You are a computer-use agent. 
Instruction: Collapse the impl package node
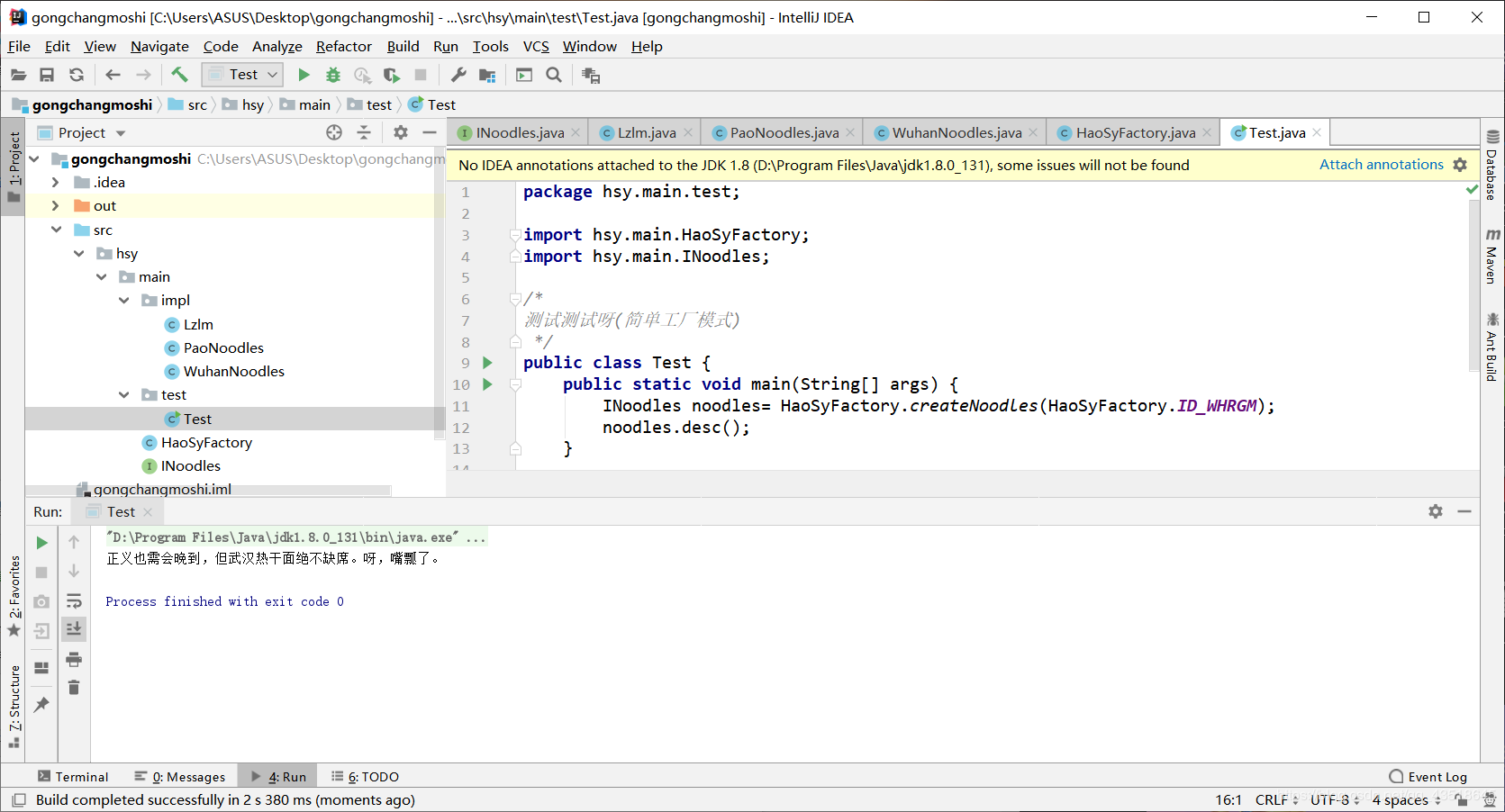pos(124,301)
